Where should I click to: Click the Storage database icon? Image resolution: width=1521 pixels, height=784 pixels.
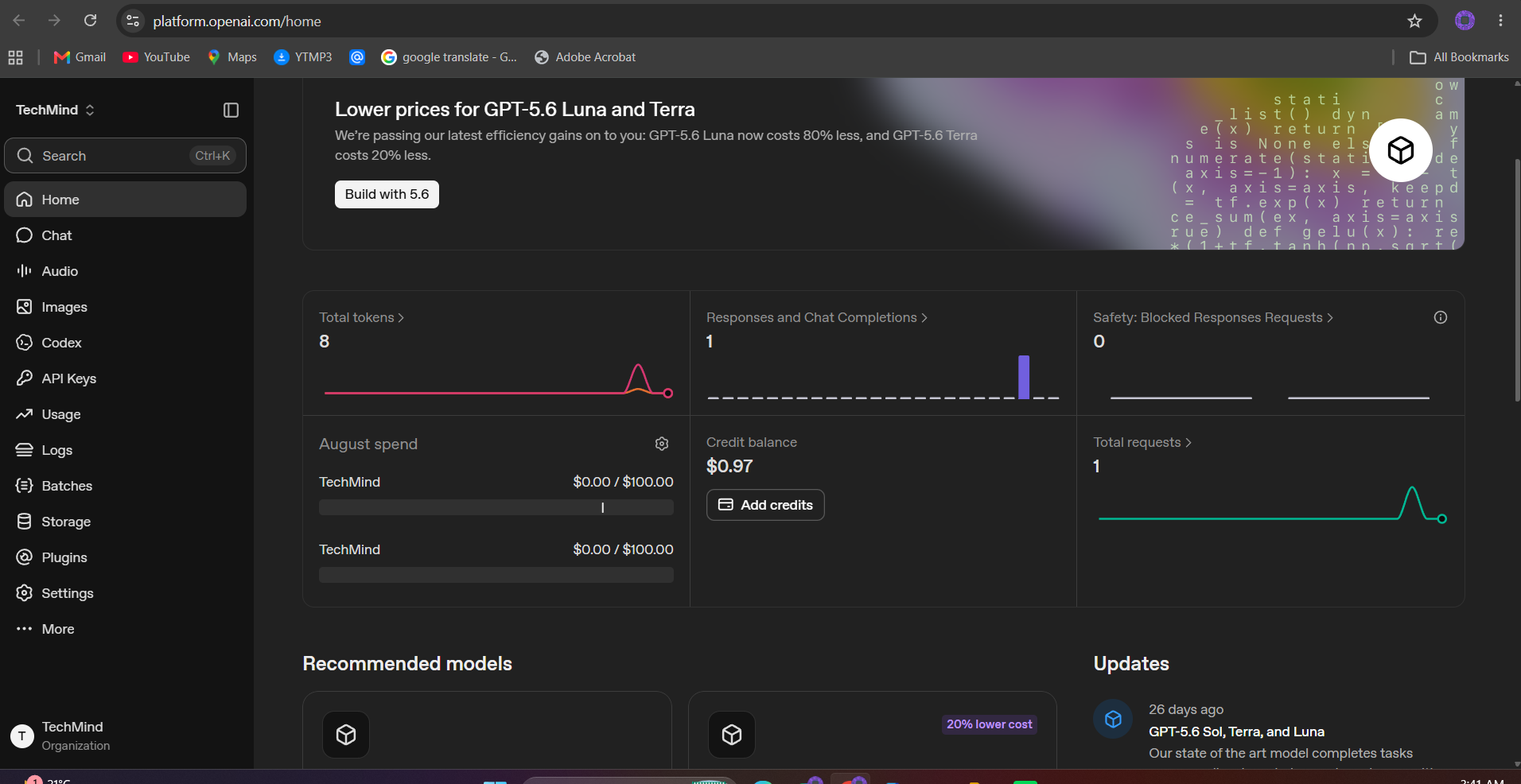(x=25, y=522)
